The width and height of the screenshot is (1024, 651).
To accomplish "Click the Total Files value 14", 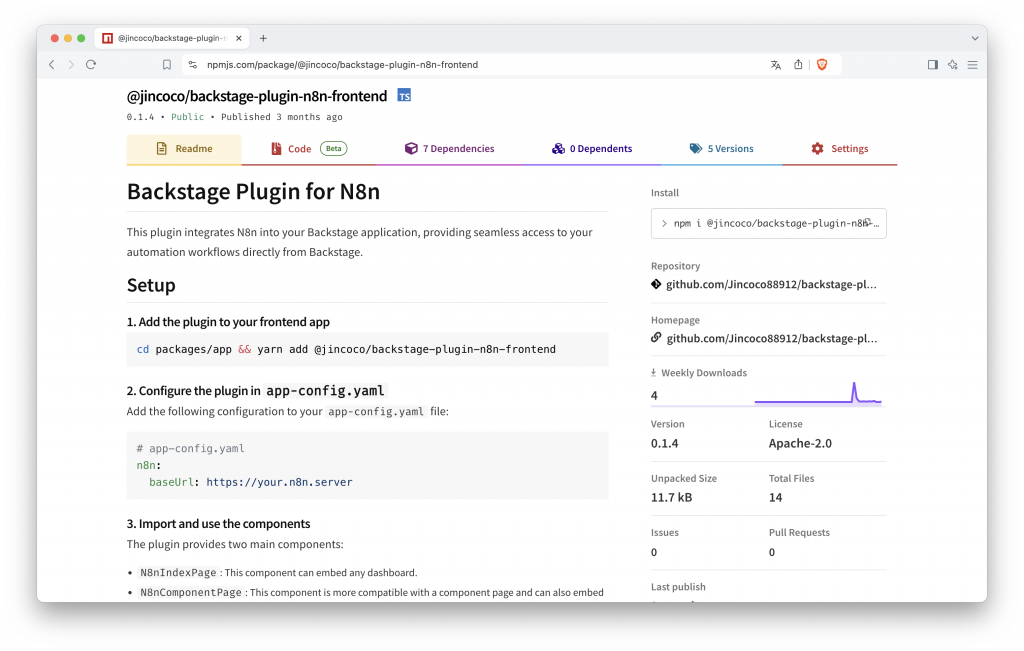I will pos(775,498).
